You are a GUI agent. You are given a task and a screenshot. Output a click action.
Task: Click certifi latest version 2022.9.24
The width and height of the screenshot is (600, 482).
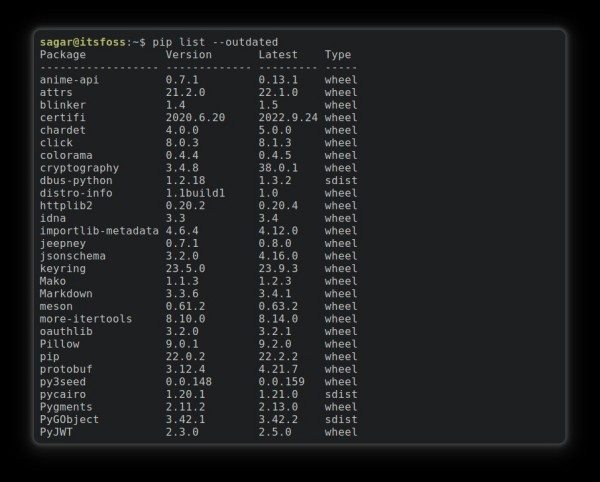pyautogui.click(x=287, y=117)
